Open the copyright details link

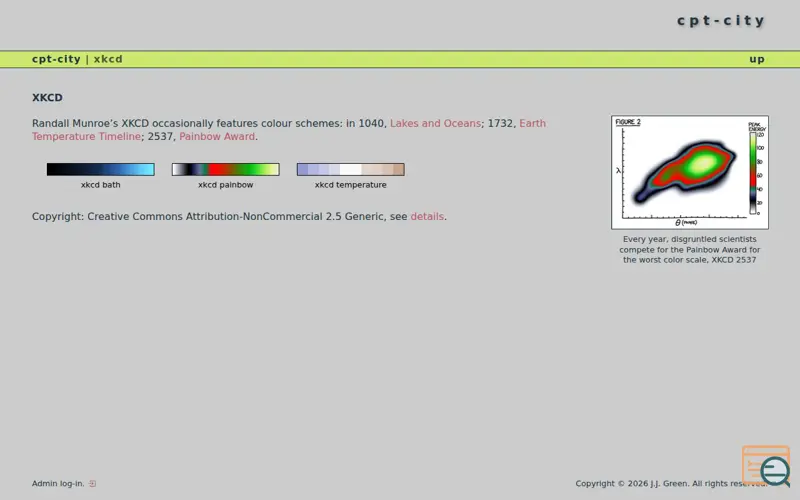(427, 216)
